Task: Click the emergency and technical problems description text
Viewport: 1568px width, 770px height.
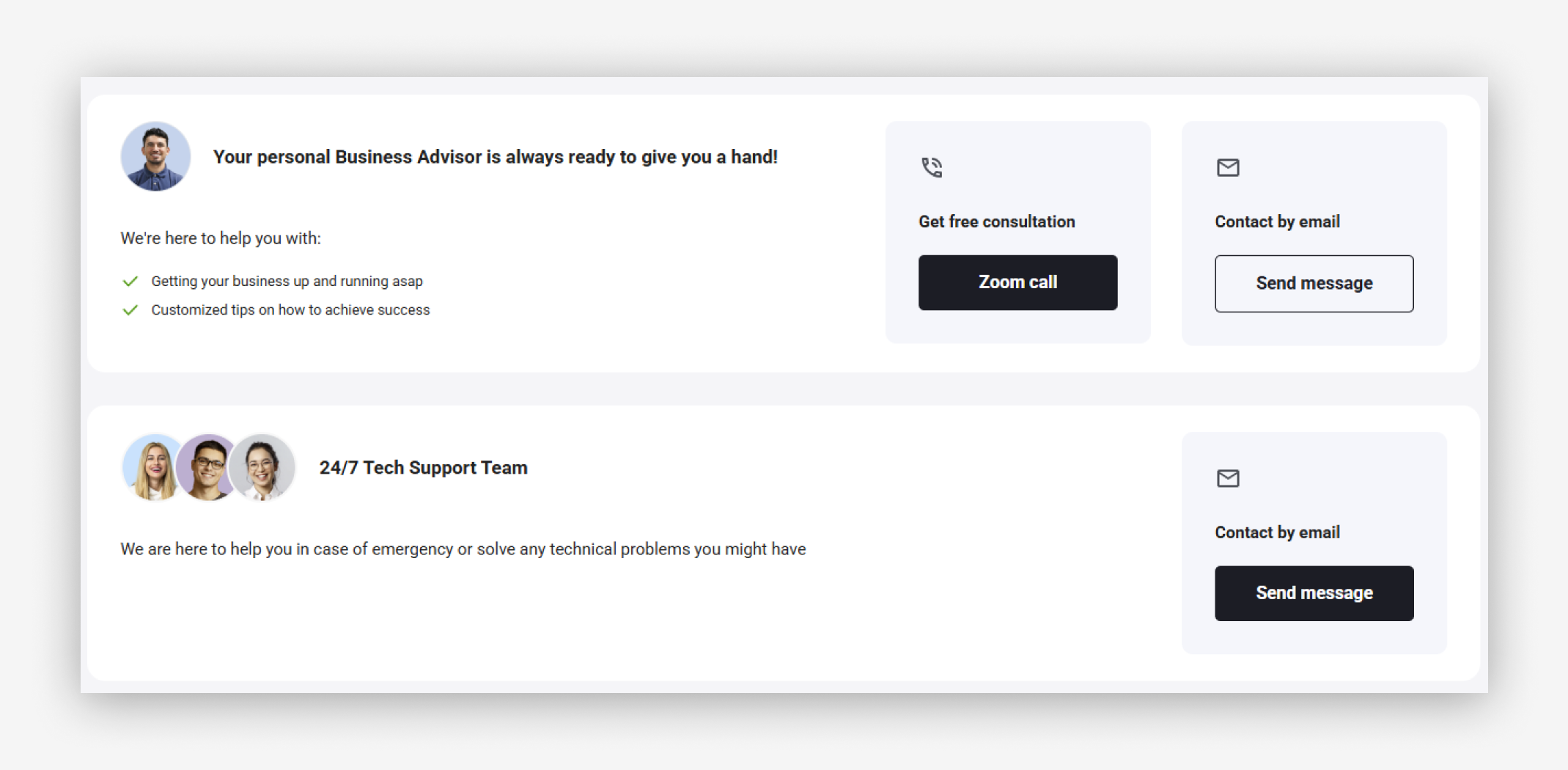Action: 463,549
